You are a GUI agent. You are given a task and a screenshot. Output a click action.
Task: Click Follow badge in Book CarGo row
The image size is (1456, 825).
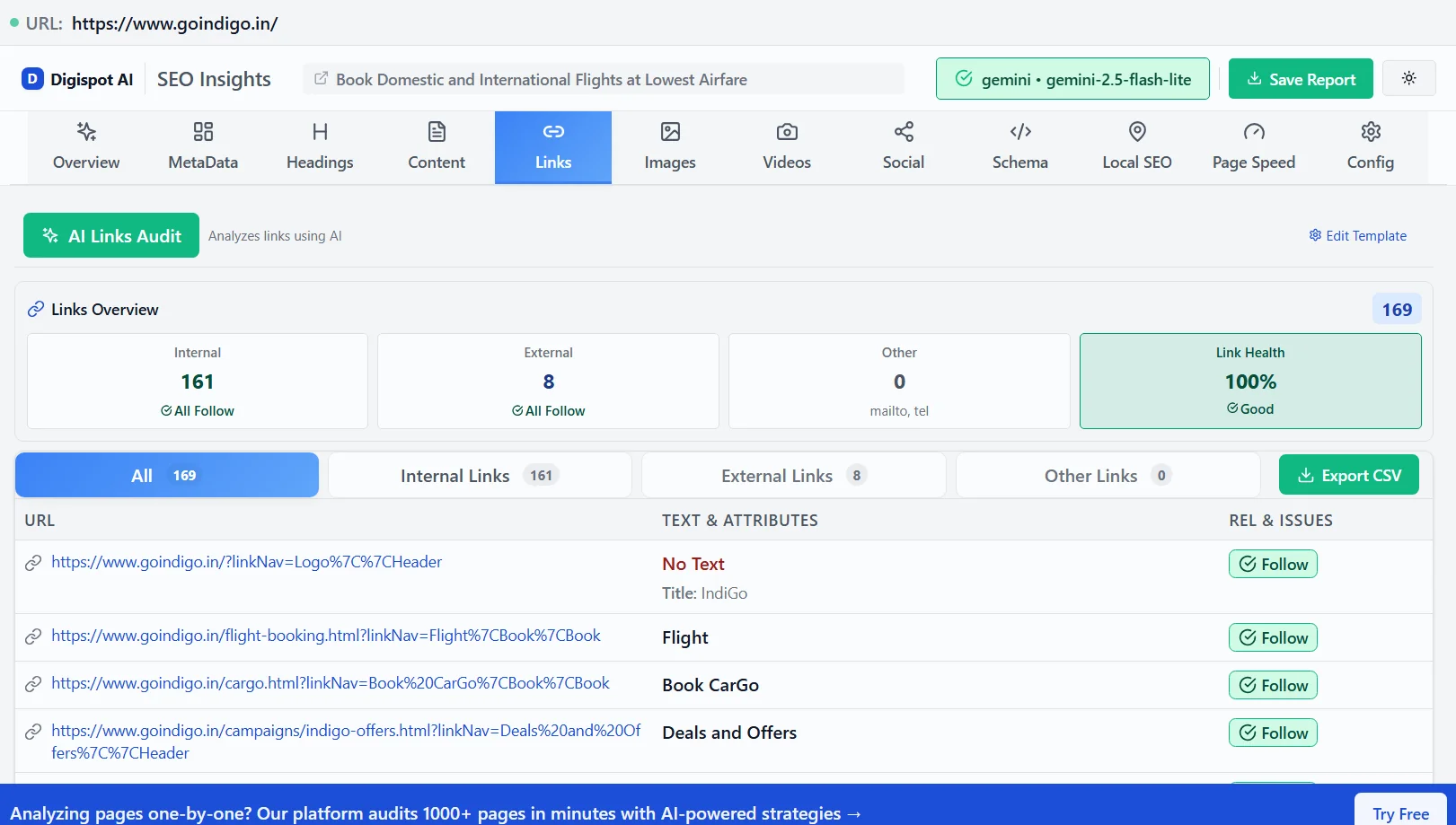(x=1273, y=685)
